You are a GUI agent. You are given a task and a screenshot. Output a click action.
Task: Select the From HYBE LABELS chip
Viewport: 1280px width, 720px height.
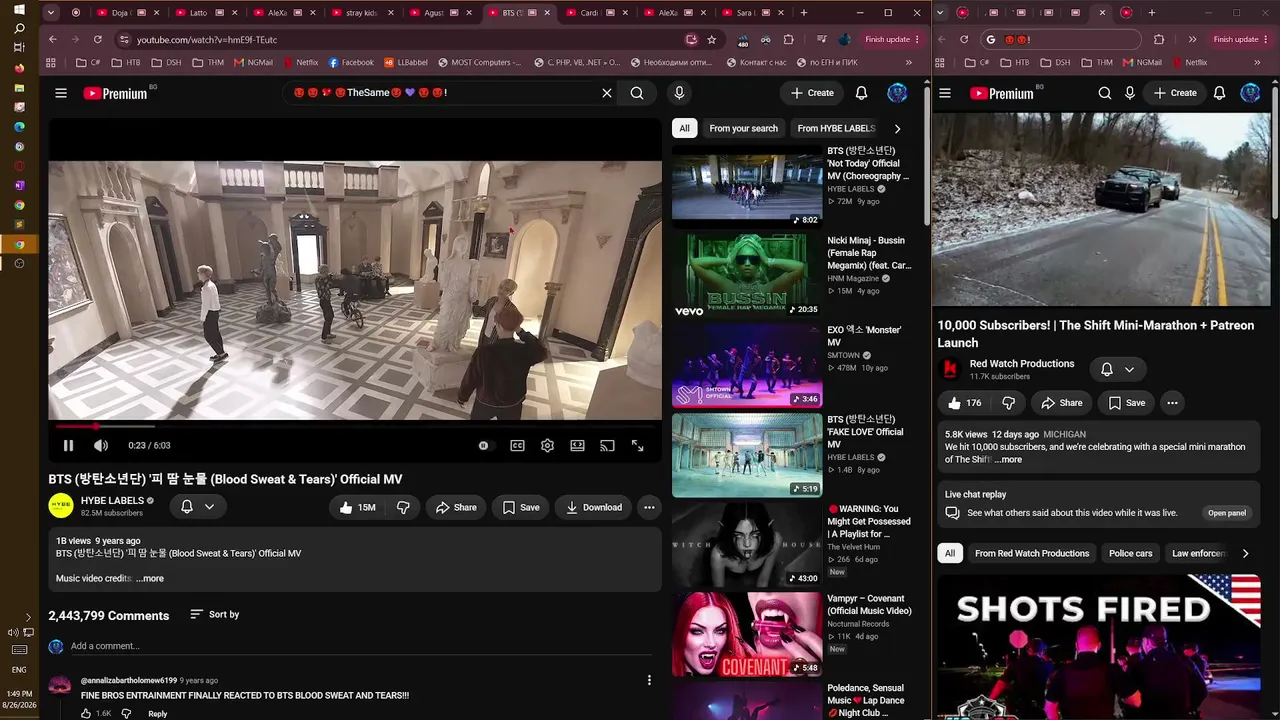[x=836, y=129]
